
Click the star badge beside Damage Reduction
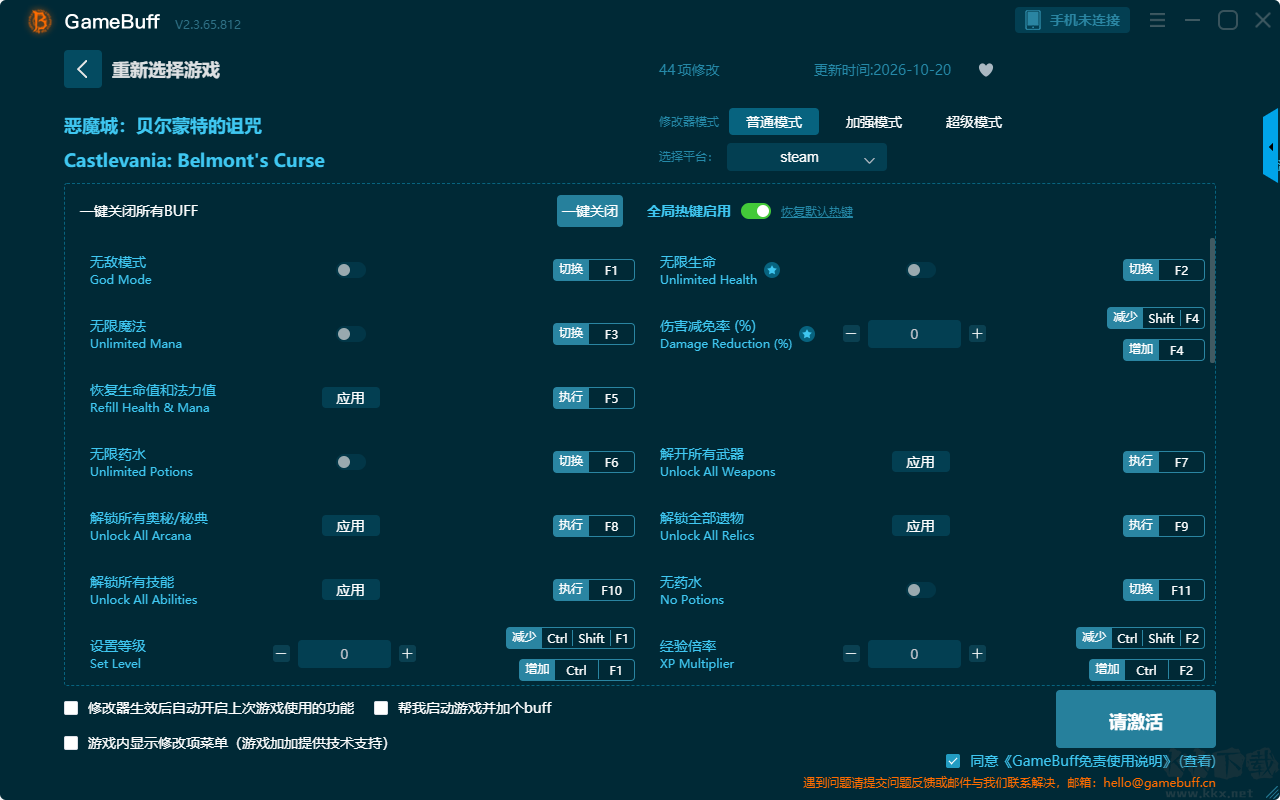pyautogui.click(x=807, y=334)
